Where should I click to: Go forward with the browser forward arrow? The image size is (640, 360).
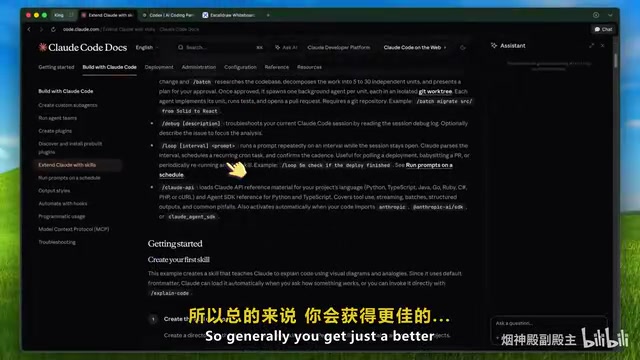coord(41,29)
